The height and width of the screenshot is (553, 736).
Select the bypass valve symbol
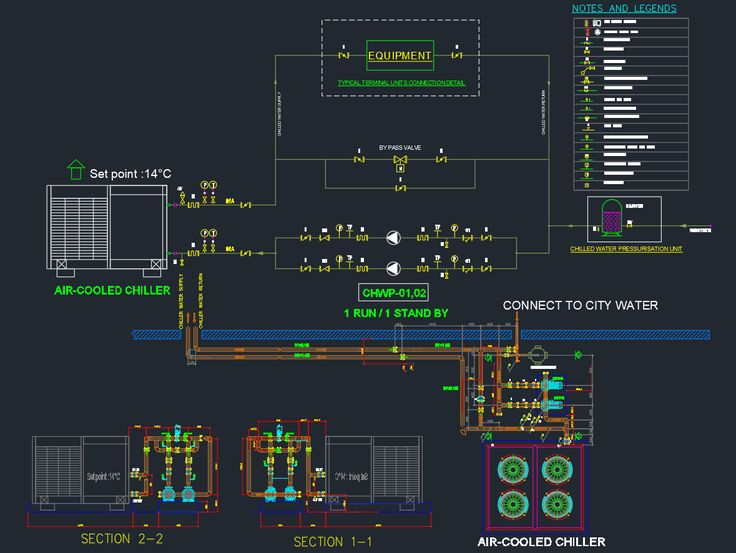point(400,159)
